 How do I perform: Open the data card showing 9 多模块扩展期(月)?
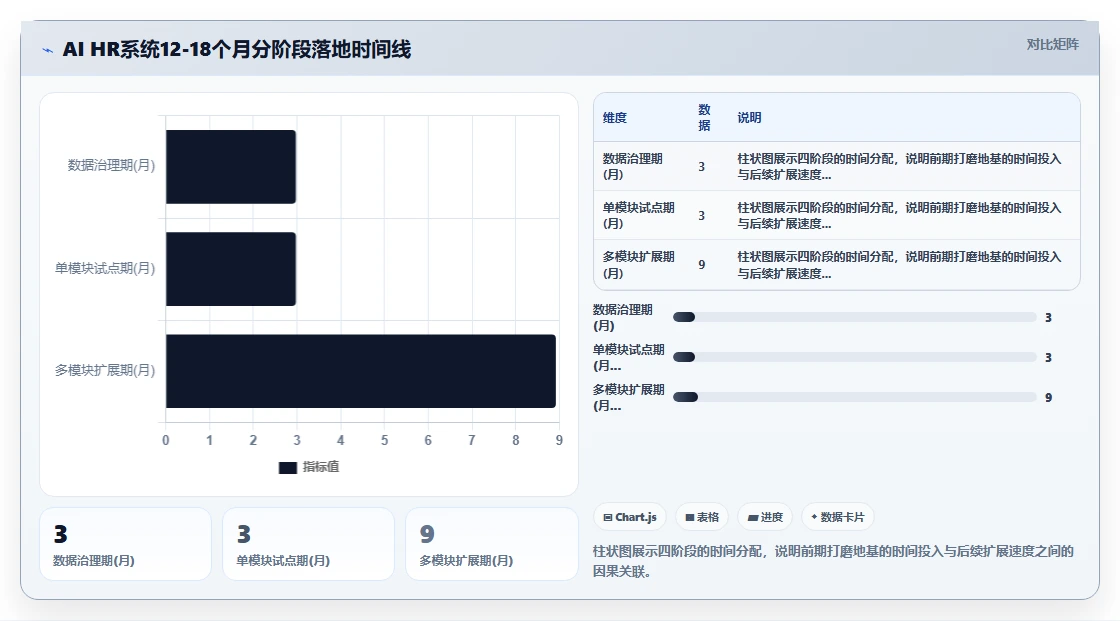coord(491,544)
